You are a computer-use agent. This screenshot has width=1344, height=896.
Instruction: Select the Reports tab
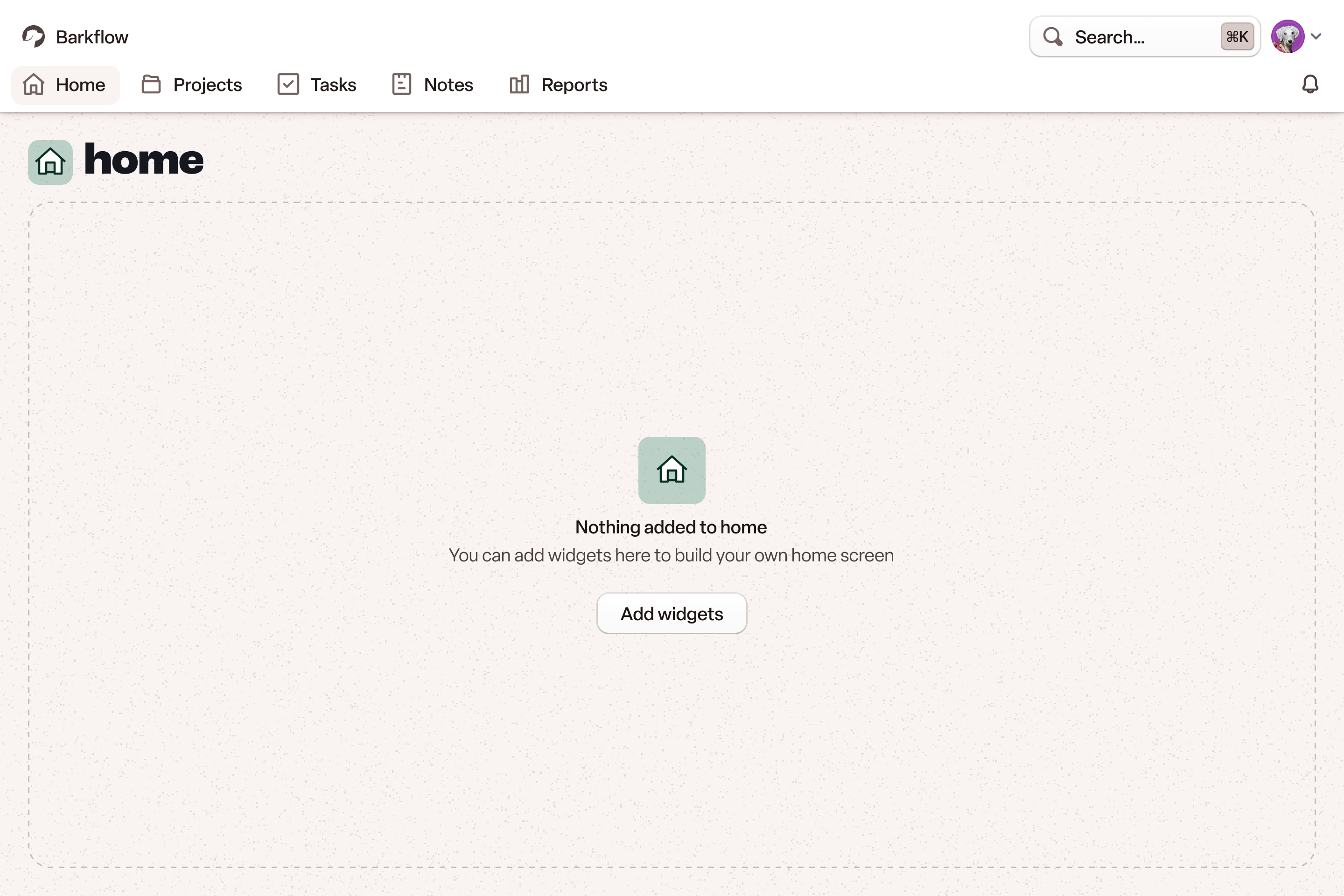click(x=574, y=84)
